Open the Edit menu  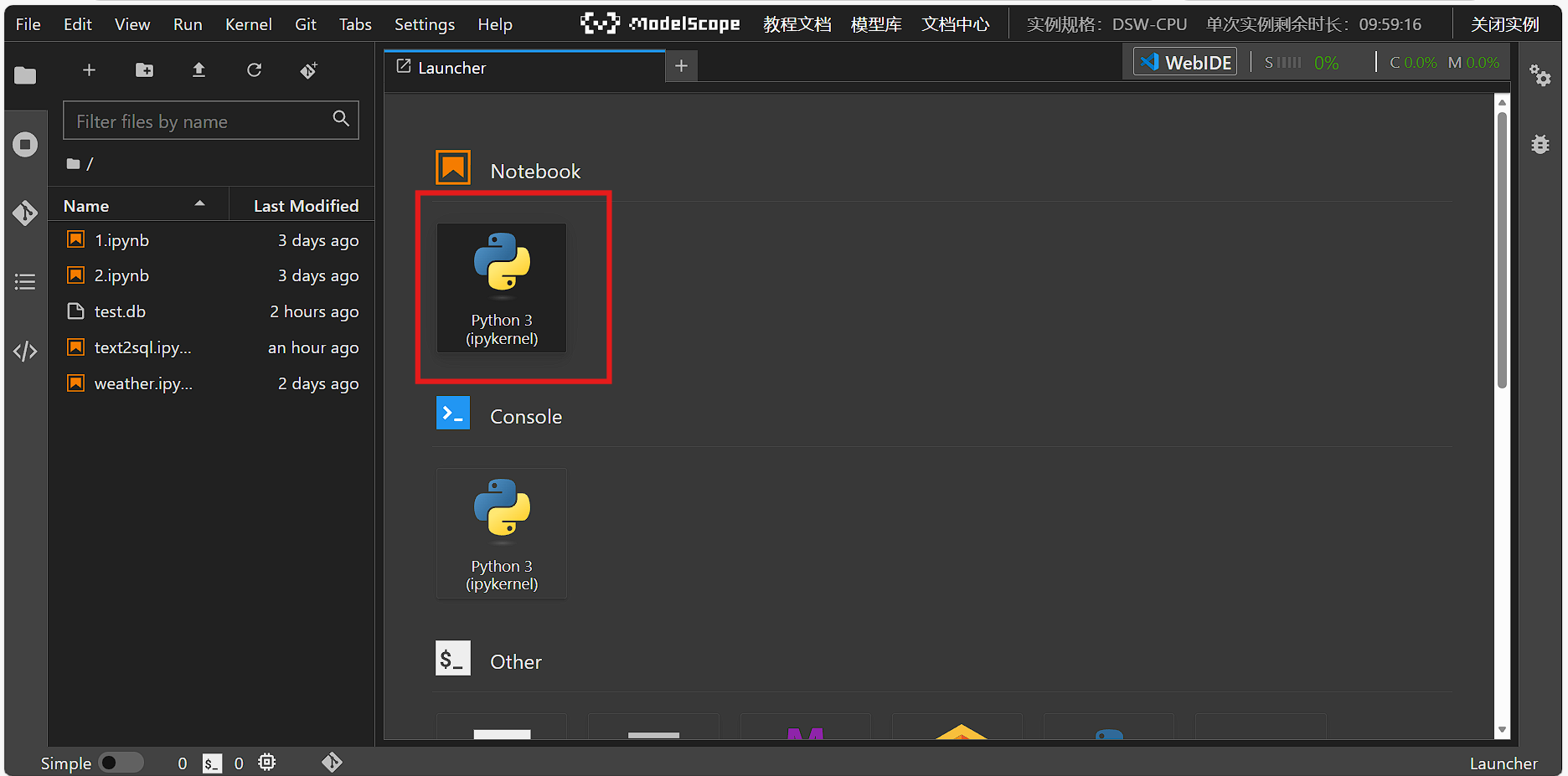pos(78,24)
